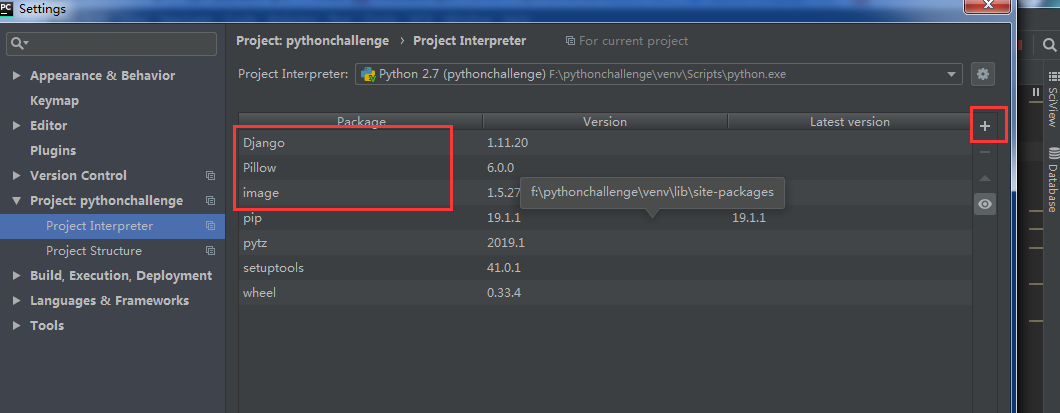Expand Languages & Frameworks section
The image size is (1060, 413).
17,301
